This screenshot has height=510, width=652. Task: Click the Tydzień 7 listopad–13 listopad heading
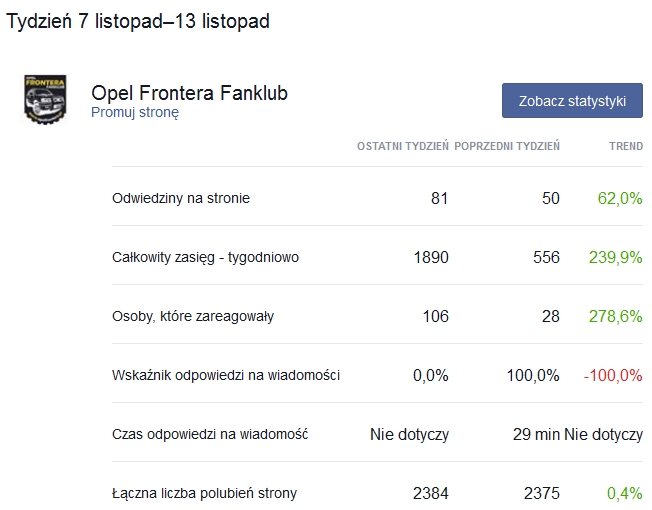(x=138, y=21)
